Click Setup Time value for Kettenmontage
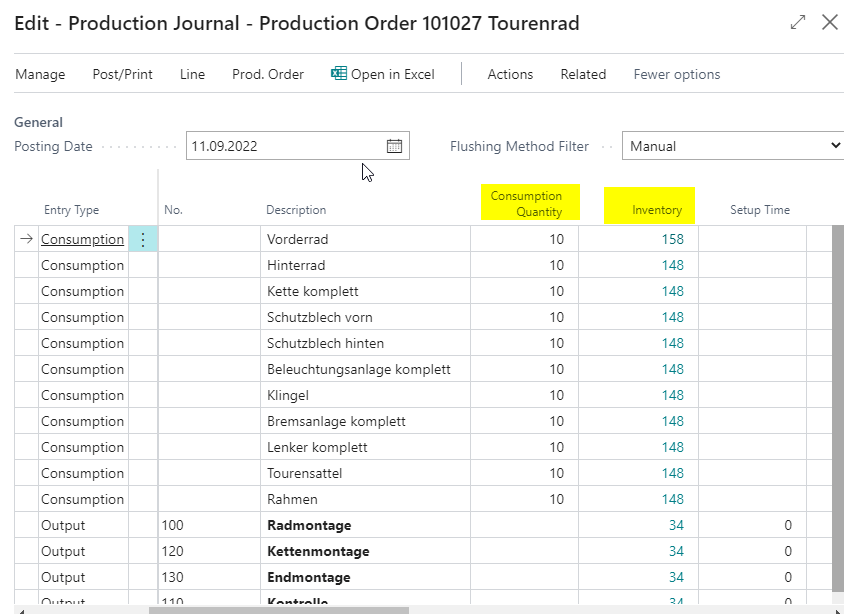This screenshot has width=844, height=614. [x=787, y=551]
